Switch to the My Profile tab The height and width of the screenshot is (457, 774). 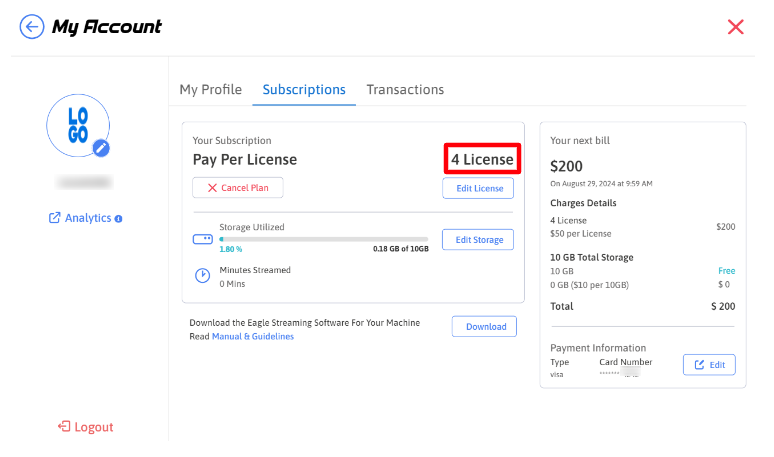coord(210,90)
